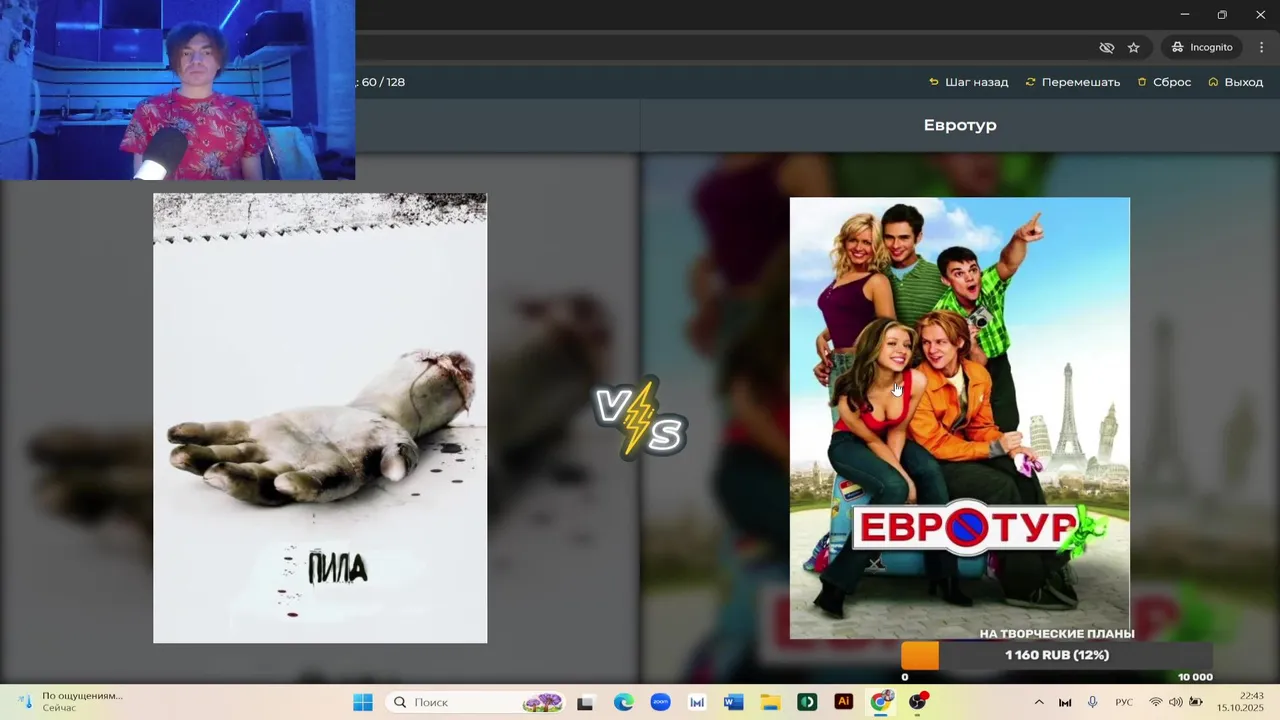Click the microphone icon in system tray
The image size is (1280, 720).
click(1092, 702)
